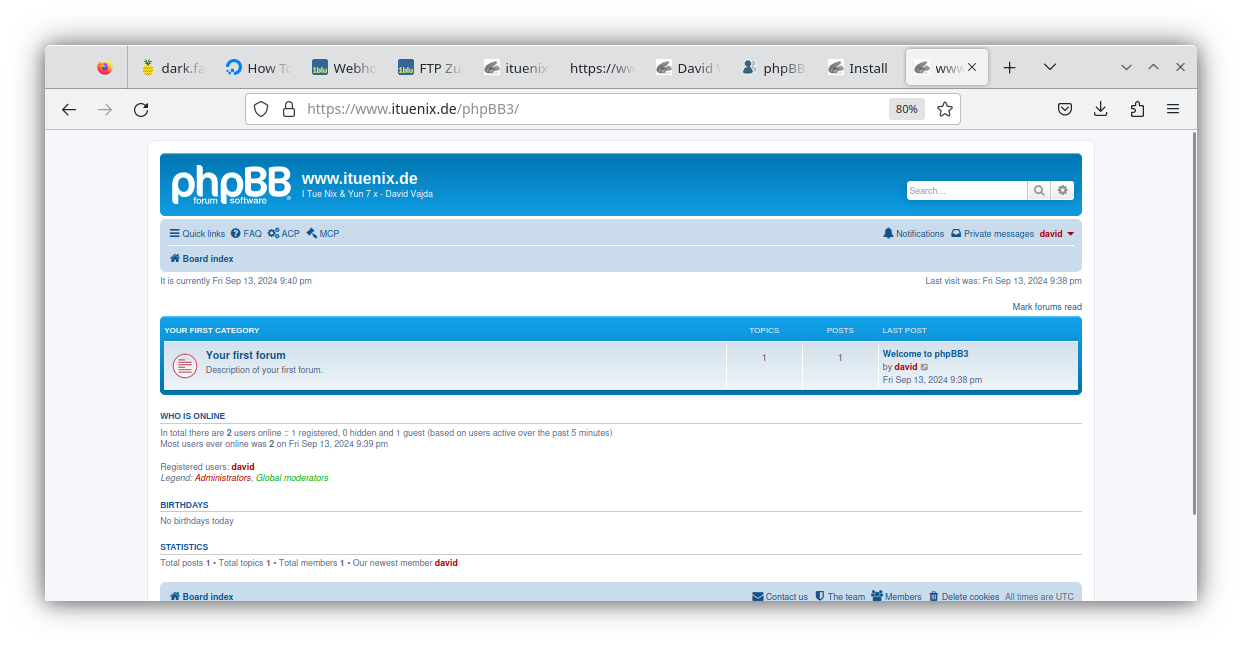Switch to the dark.fa browser tab
The width and height of the screenshot is (1242, 646).
(x=178, y=68)
